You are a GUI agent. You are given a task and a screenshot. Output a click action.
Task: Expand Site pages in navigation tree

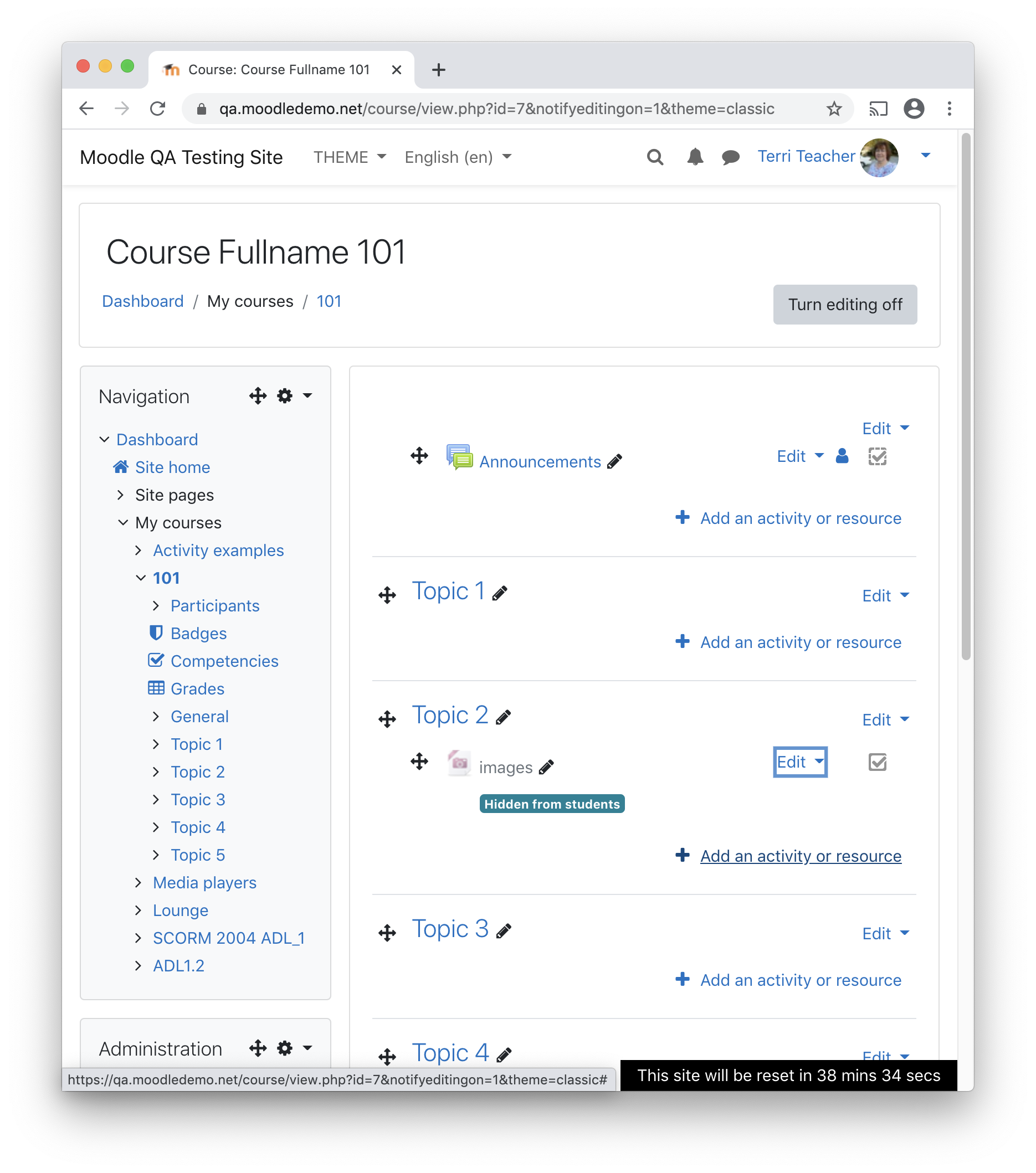coord(121,495)
